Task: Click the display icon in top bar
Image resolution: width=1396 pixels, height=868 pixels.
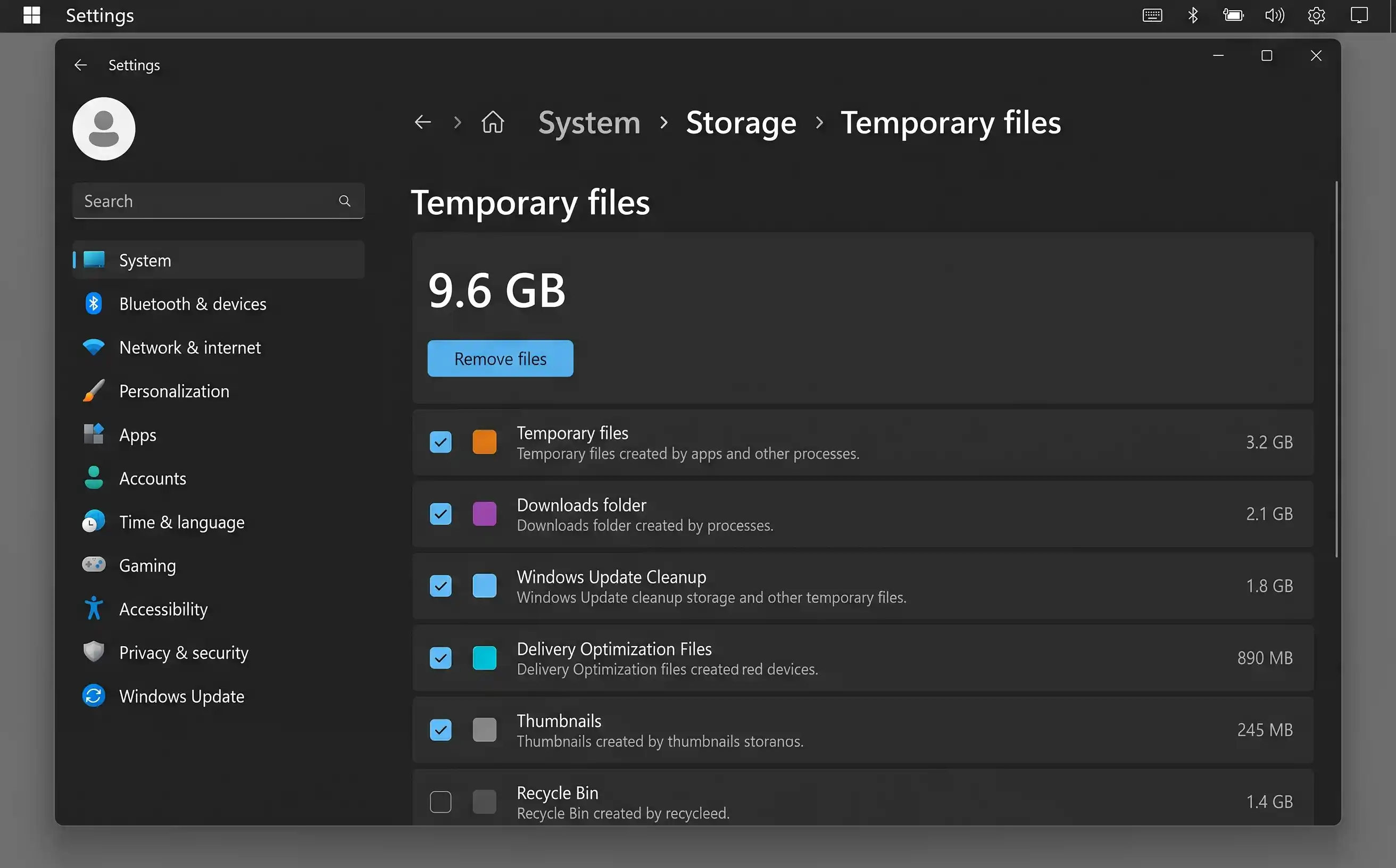Action: pyautogui.click(x=1359, y=15)
